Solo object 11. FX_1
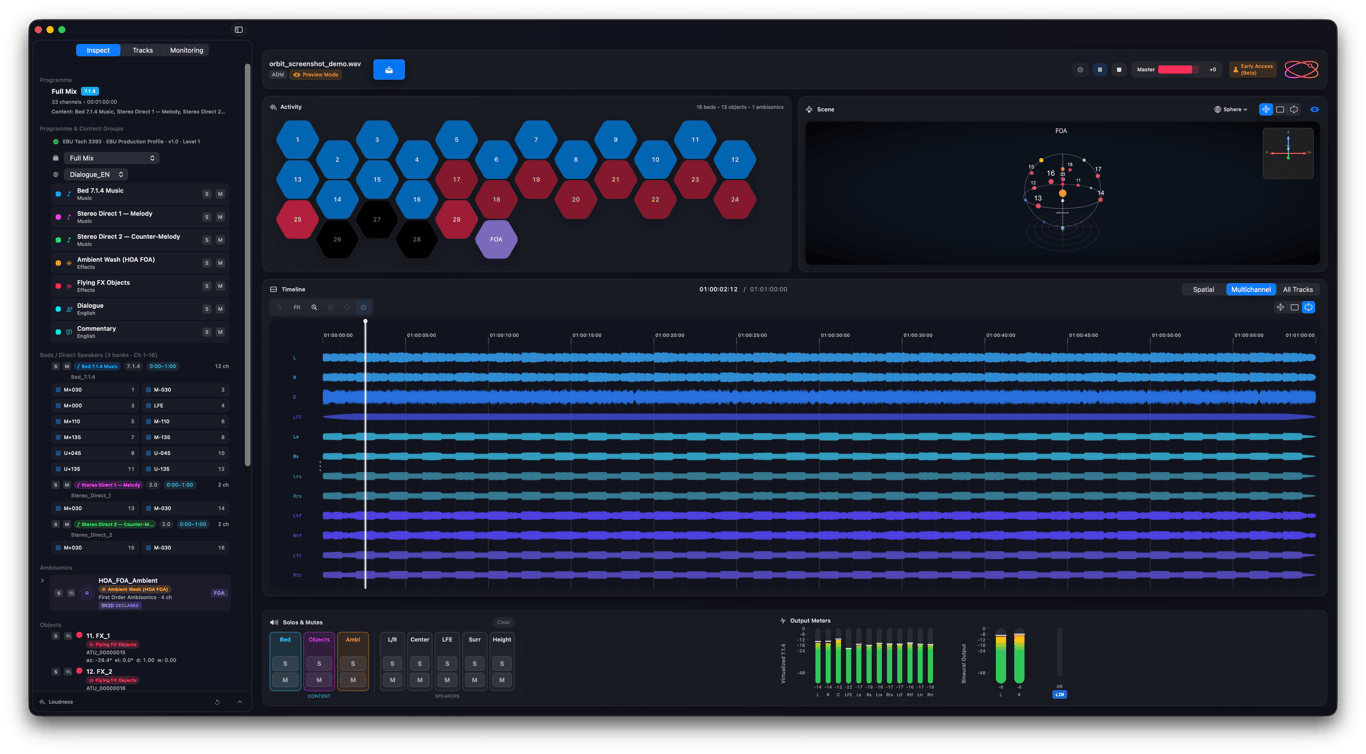Screen dimensions: 1366x754 click(56, 636)
